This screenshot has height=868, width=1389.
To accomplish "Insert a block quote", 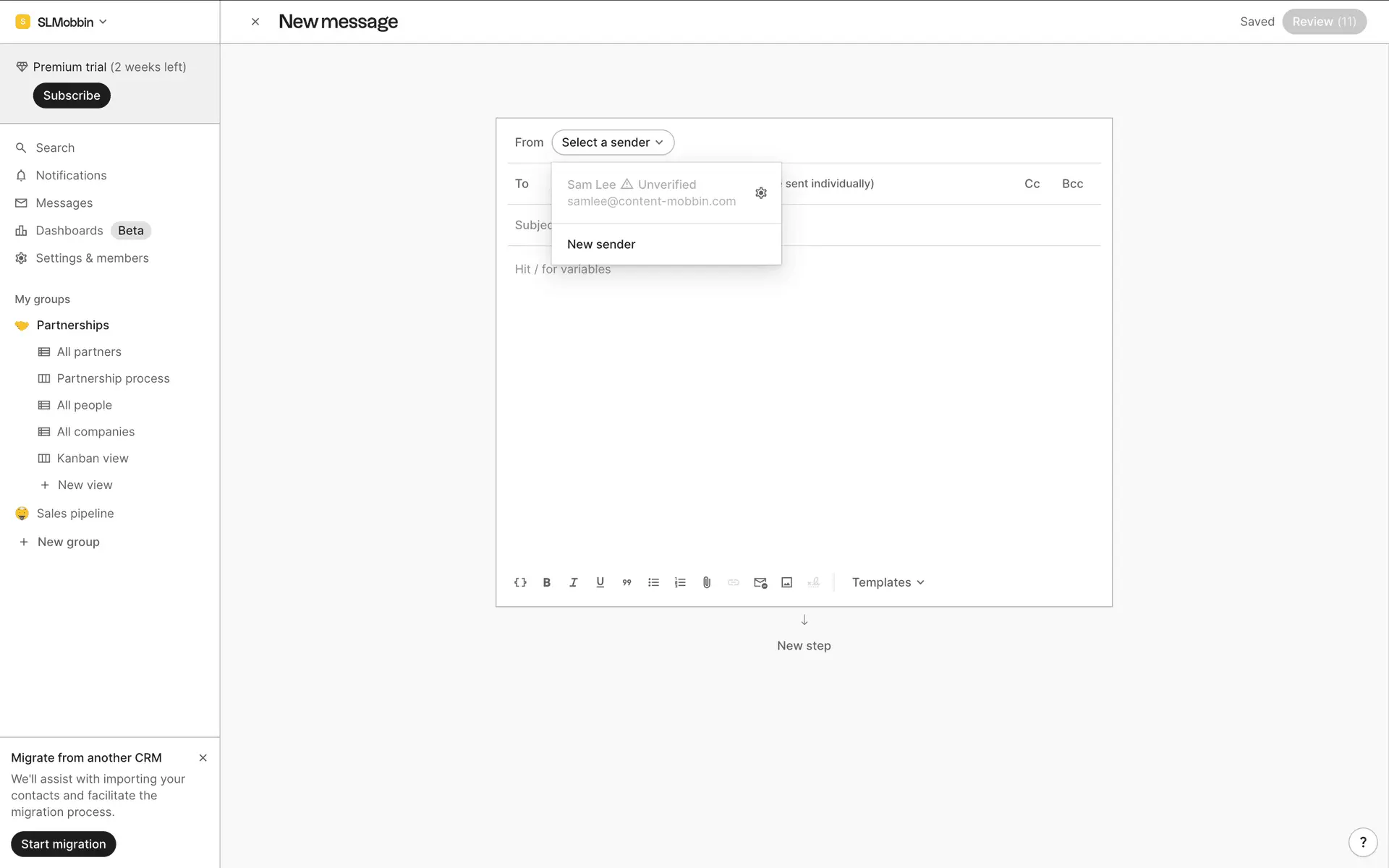I will (626, 582).
